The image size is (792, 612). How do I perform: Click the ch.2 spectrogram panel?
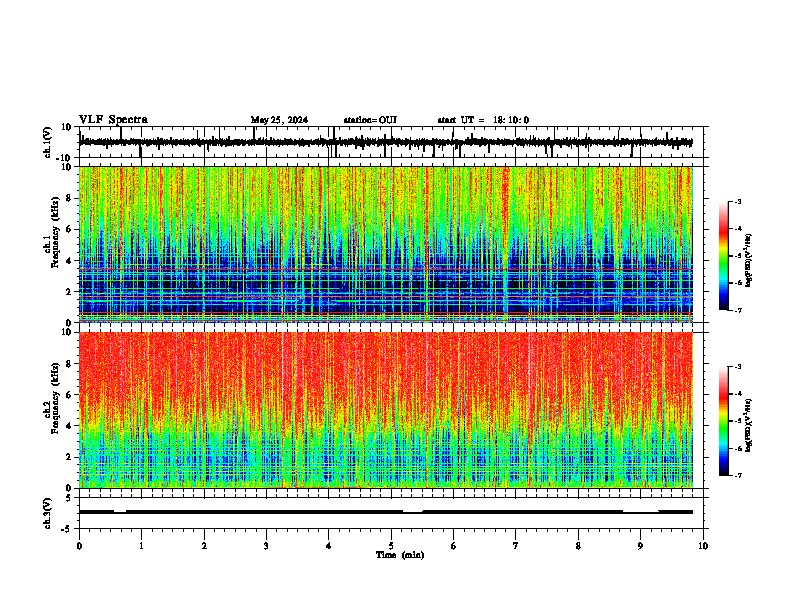385,410
